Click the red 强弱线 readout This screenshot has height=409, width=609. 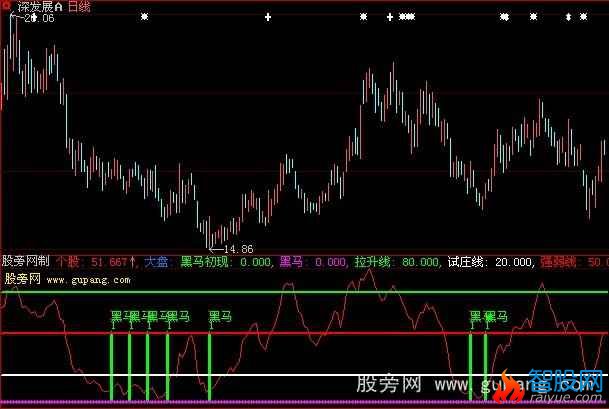tap(574, 262)
